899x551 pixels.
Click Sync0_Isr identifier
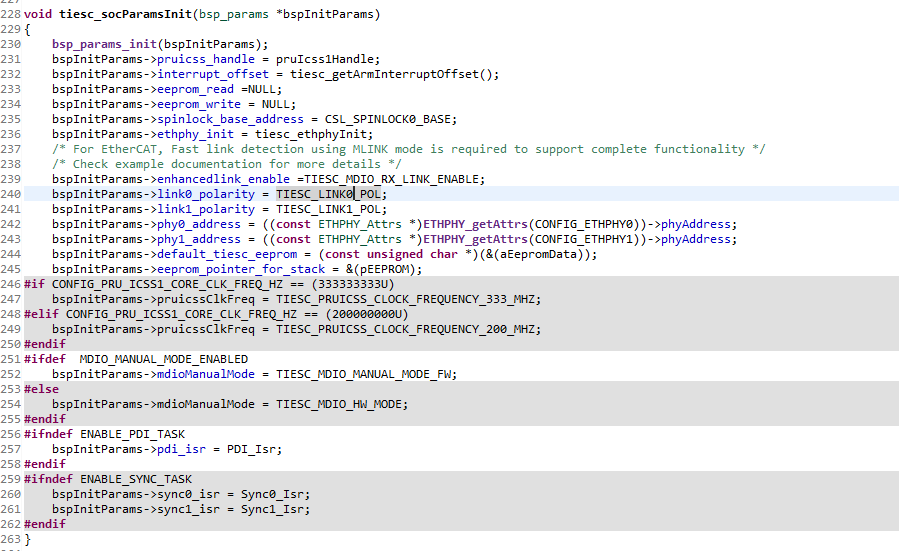[272, 494]
